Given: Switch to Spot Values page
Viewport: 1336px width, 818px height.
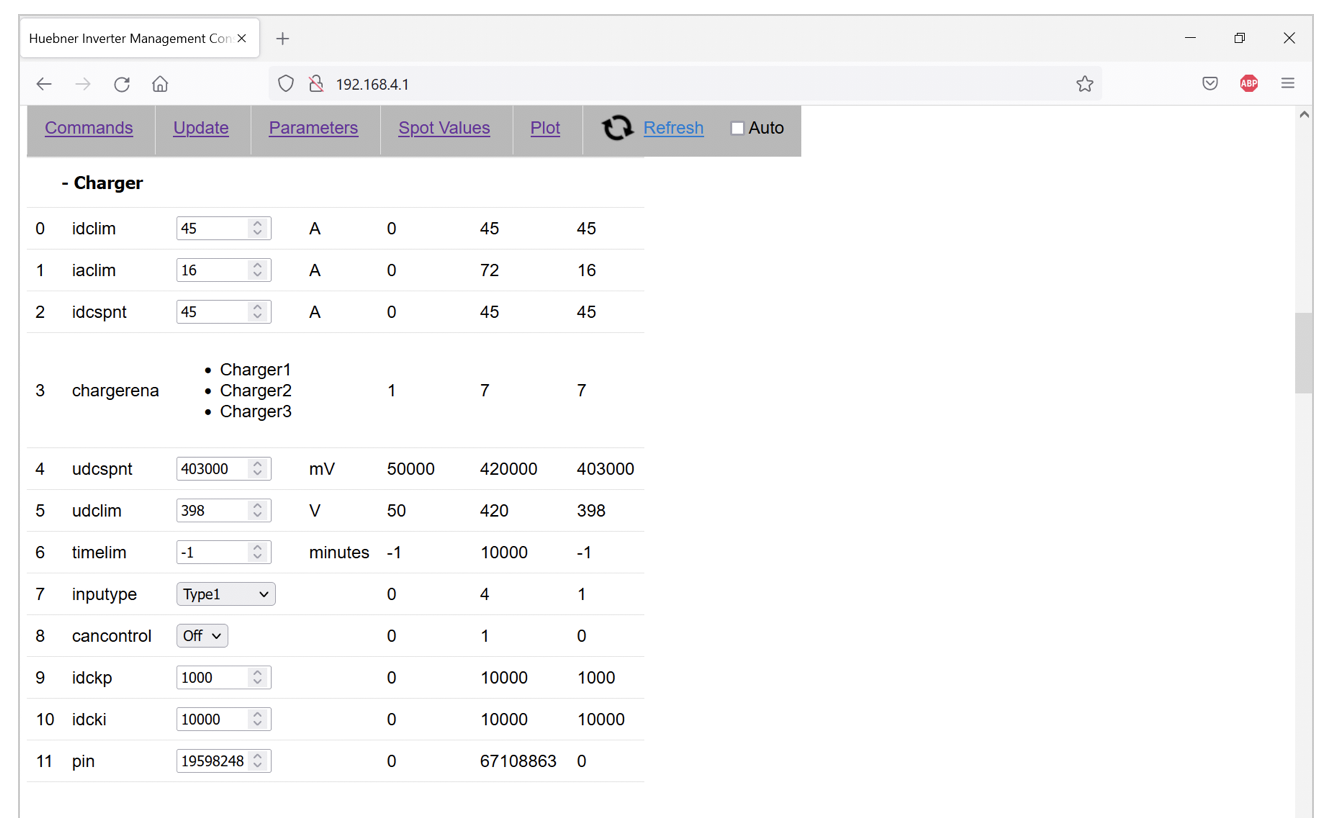Looking at the screenshot, I should click(x=444, y=128).
